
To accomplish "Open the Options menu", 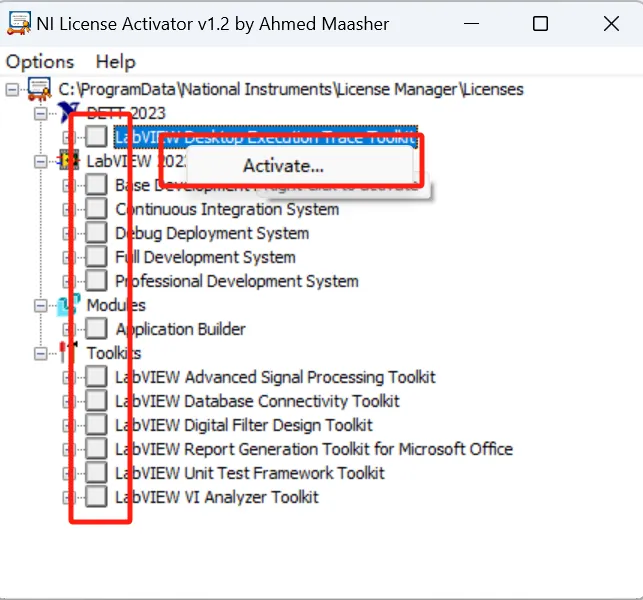I will click(40, 62).
